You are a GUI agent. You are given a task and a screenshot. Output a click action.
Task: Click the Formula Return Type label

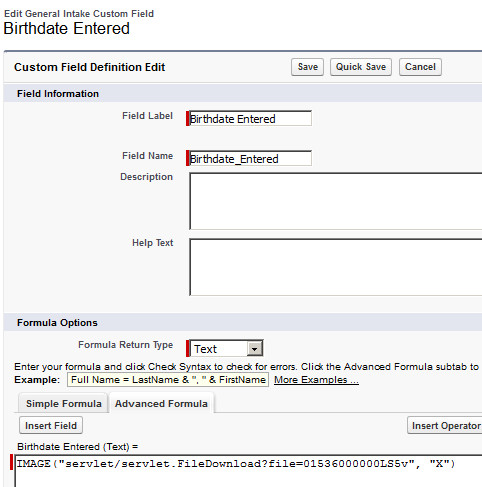point(125,345)
